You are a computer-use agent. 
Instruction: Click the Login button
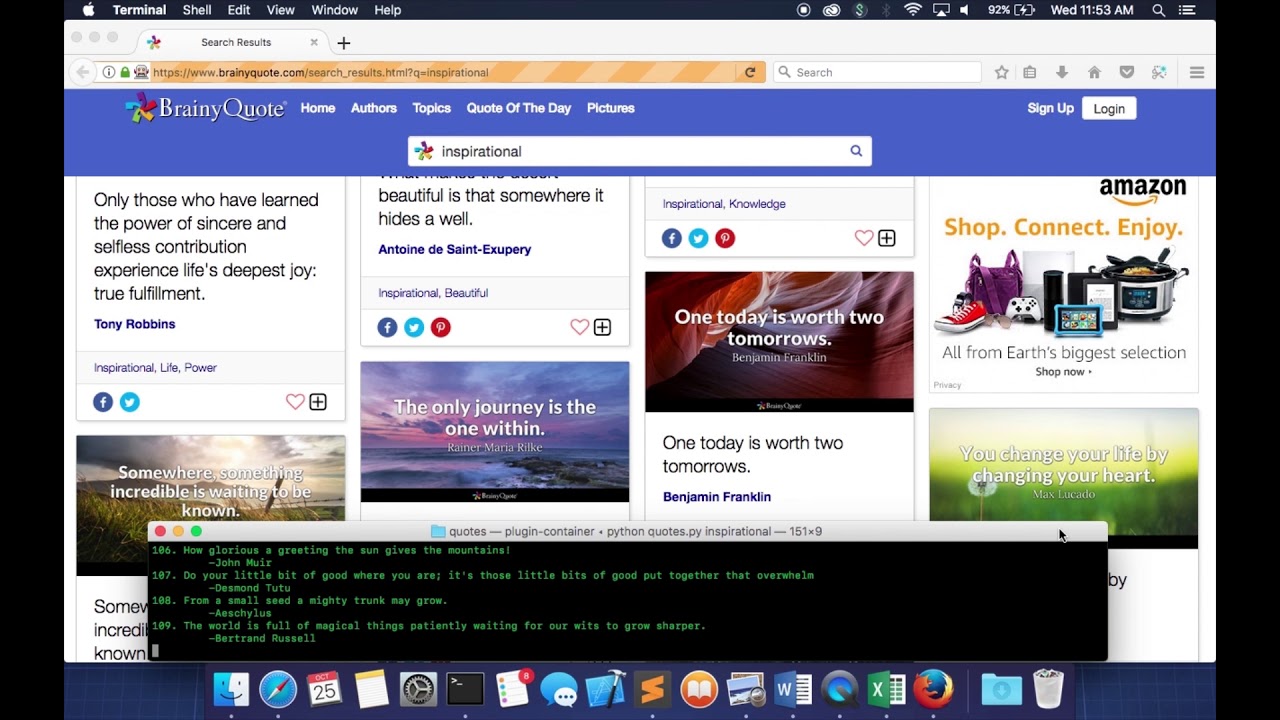[x=1109, y=108]
